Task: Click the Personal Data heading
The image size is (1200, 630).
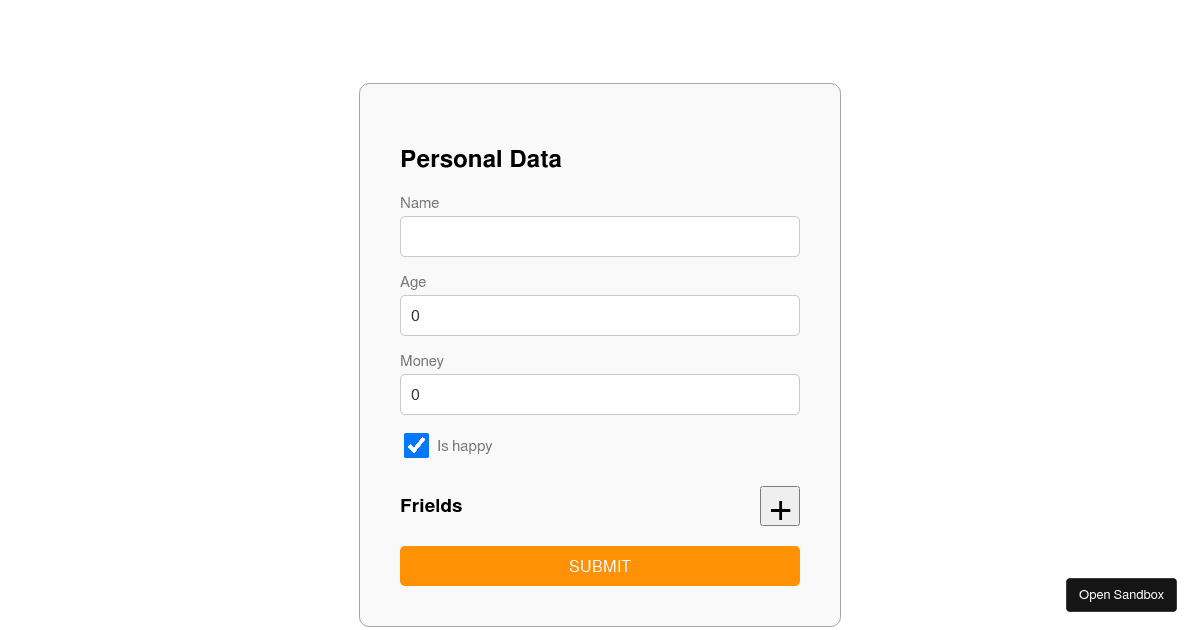Action: click(x=481, y=159)
